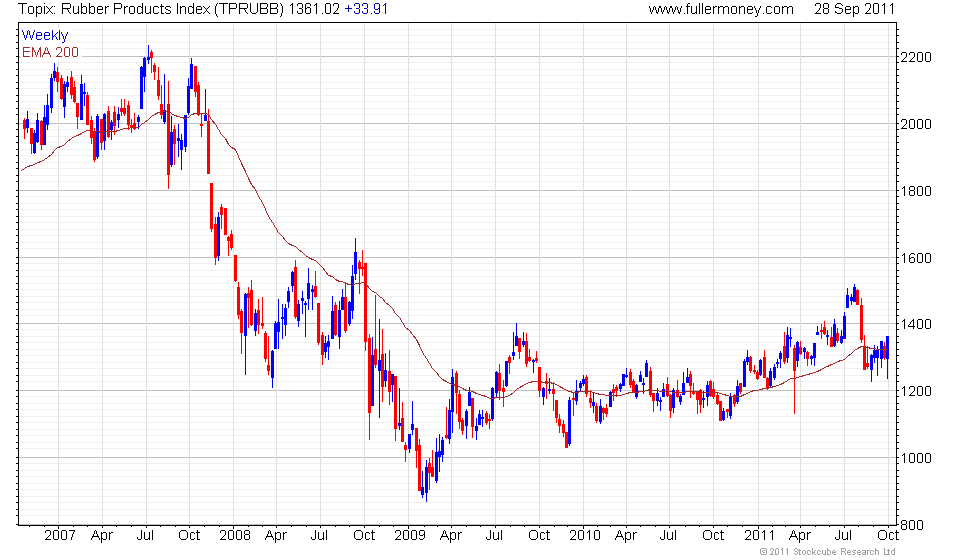Click the 'Jul' label just after 2007's Apr
980x560 pixels.
[145, 536]
